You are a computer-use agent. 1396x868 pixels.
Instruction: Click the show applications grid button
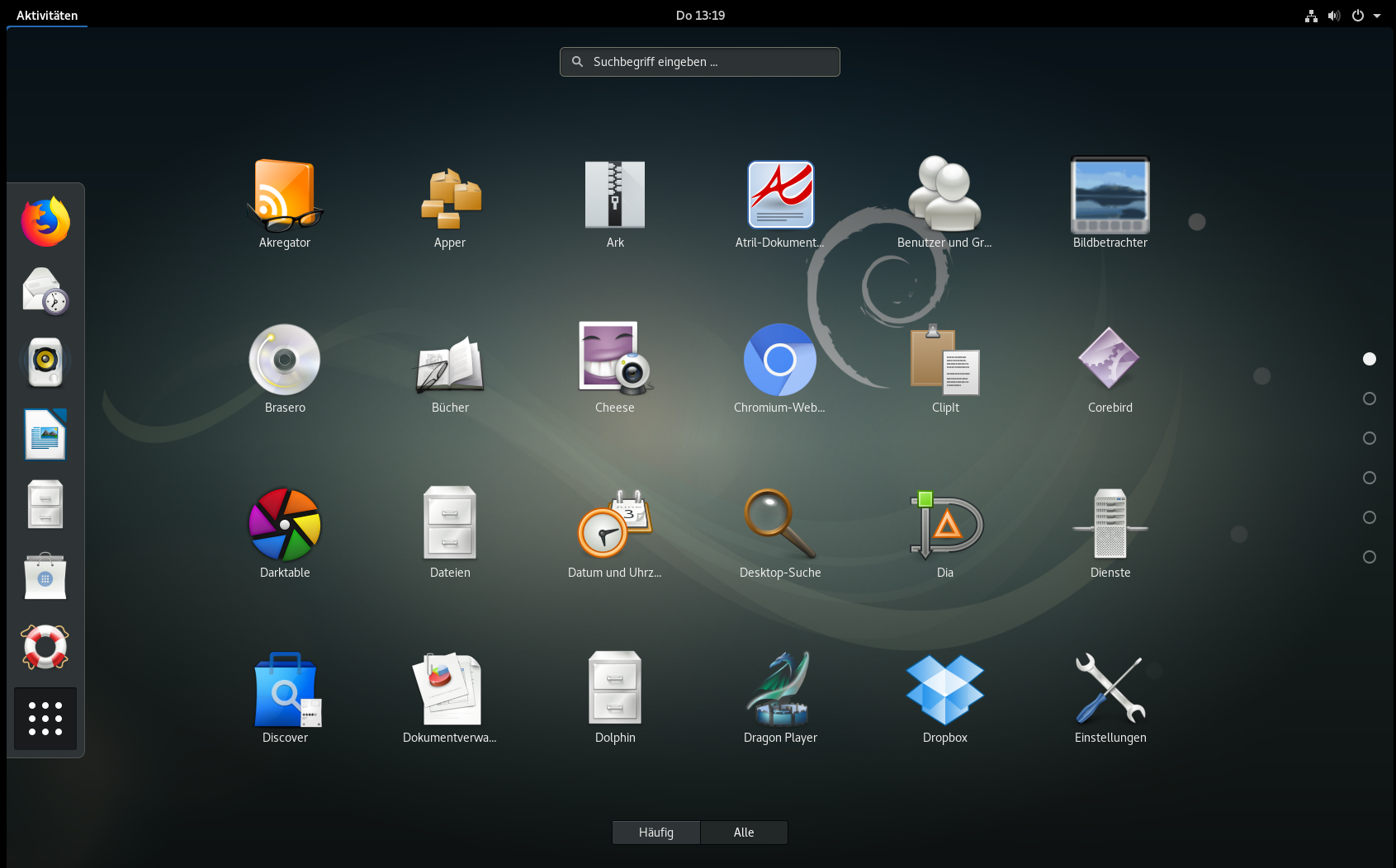[45, 719]
